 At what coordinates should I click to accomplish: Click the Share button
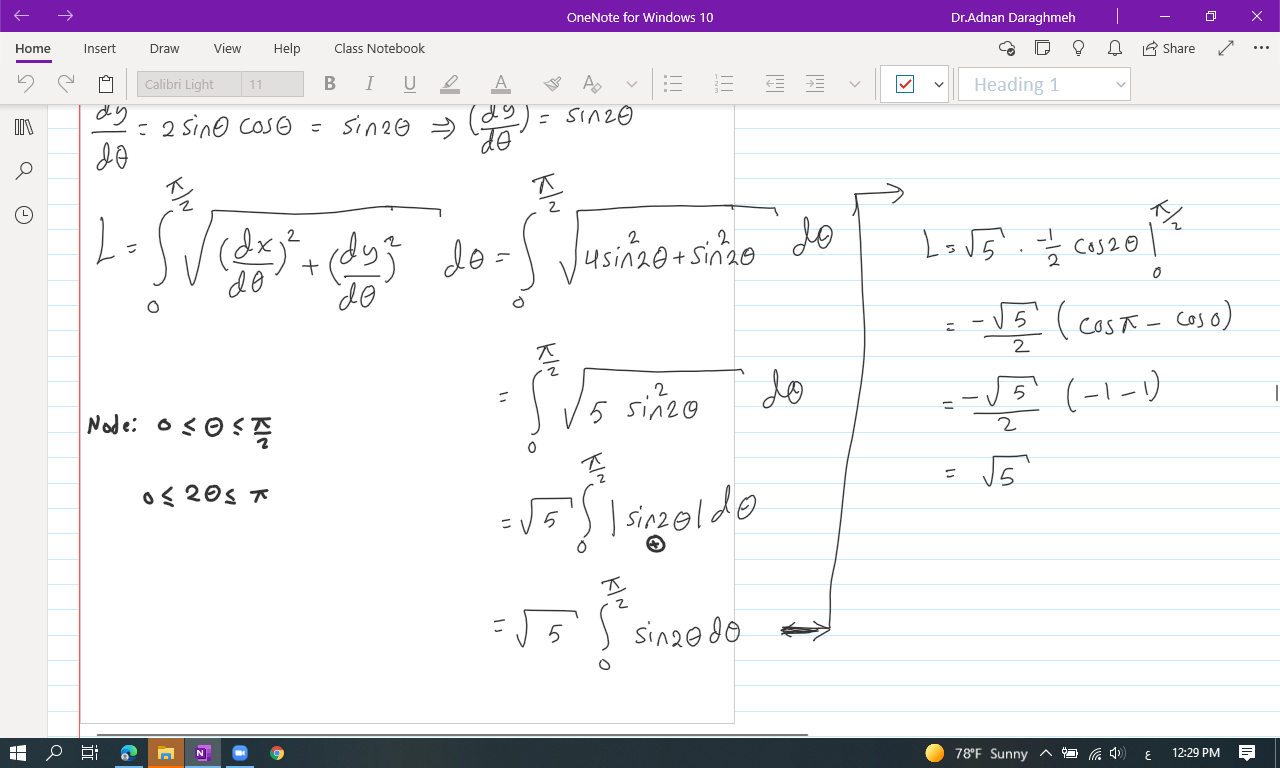click(1169, 48)
